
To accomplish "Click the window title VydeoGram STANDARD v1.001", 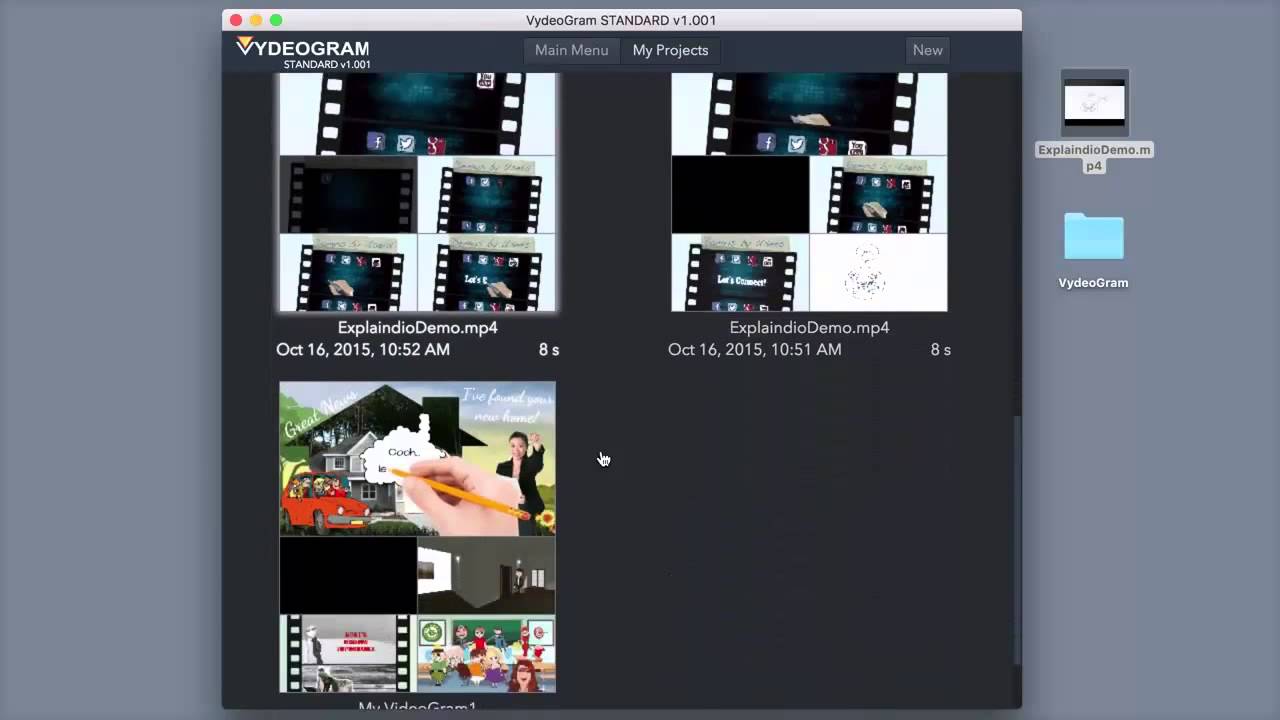I will pos(621,20).
